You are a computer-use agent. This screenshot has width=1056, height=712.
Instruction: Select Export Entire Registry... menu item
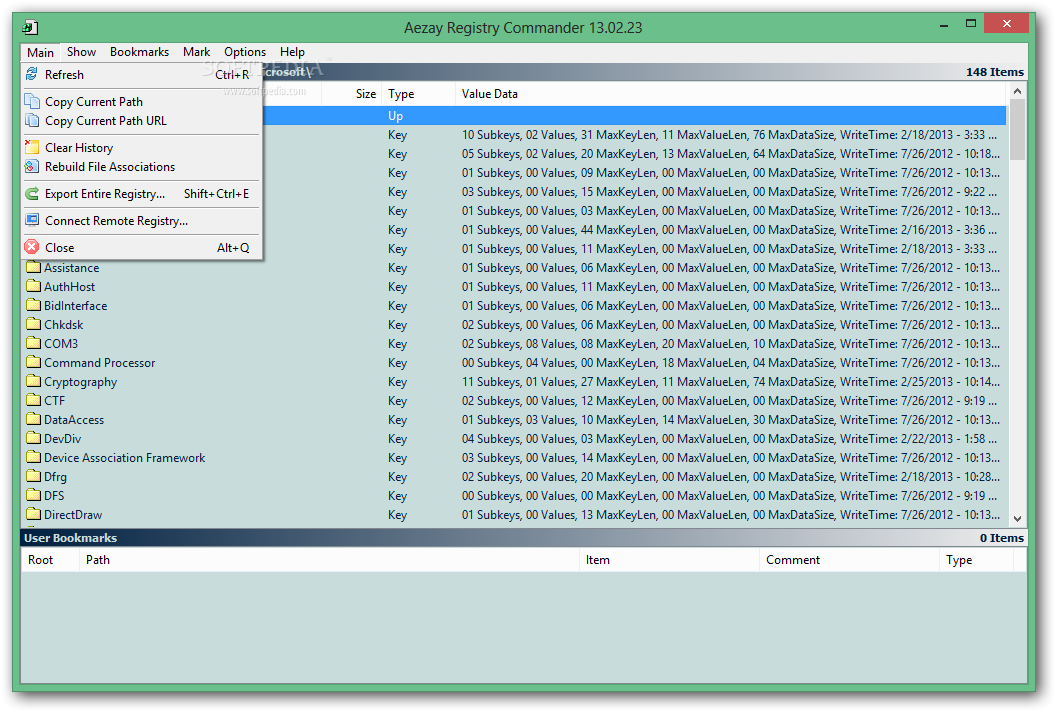point(141,193)
